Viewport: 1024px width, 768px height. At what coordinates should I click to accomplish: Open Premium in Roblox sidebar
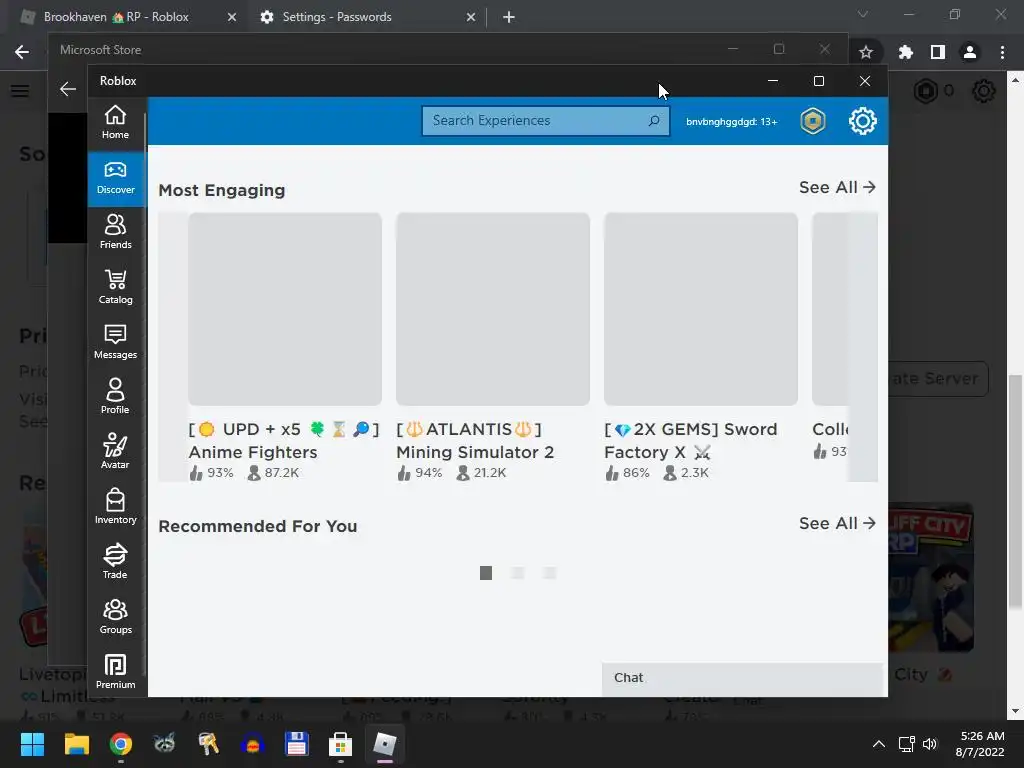(116, 671)
